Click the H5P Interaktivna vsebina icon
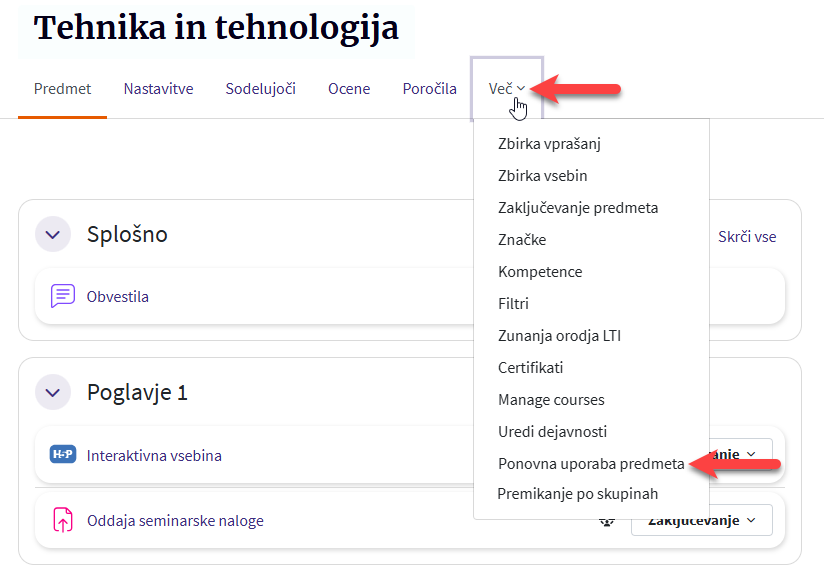The height and width of the screenshot is (574, 824). click(63, 455)
